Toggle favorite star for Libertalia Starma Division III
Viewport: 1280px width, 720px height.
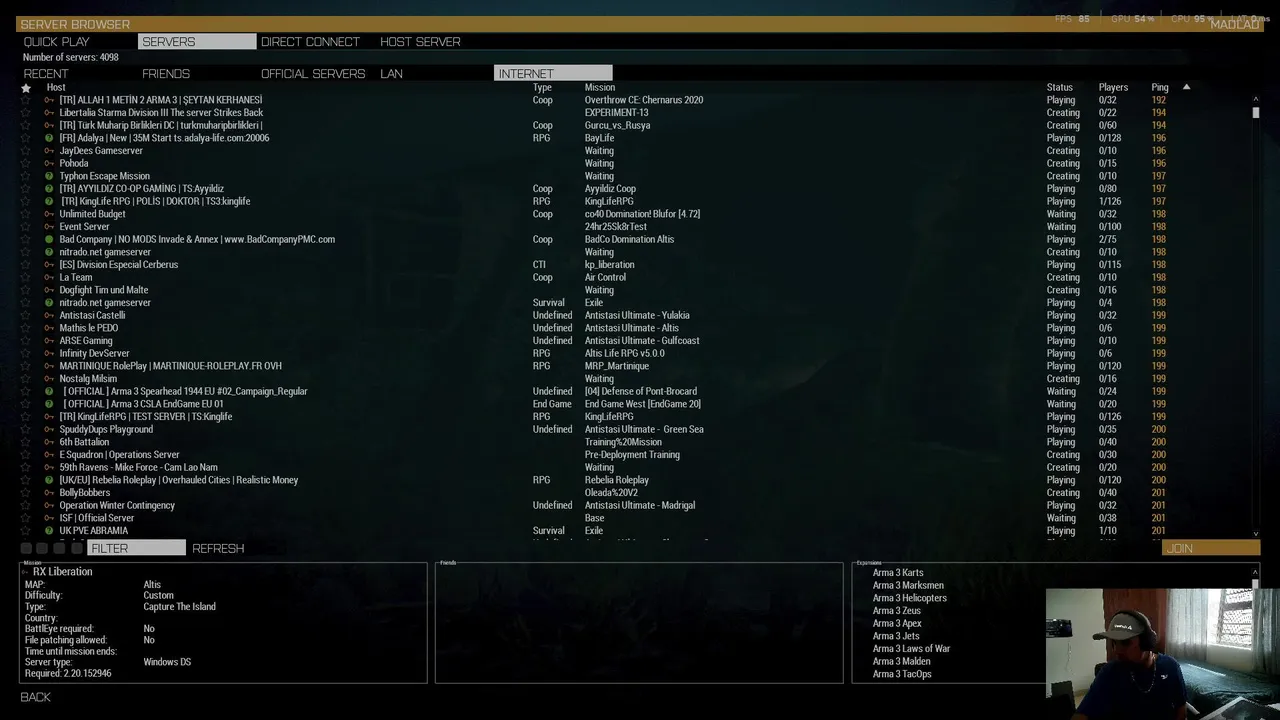(x=26, y=113)
